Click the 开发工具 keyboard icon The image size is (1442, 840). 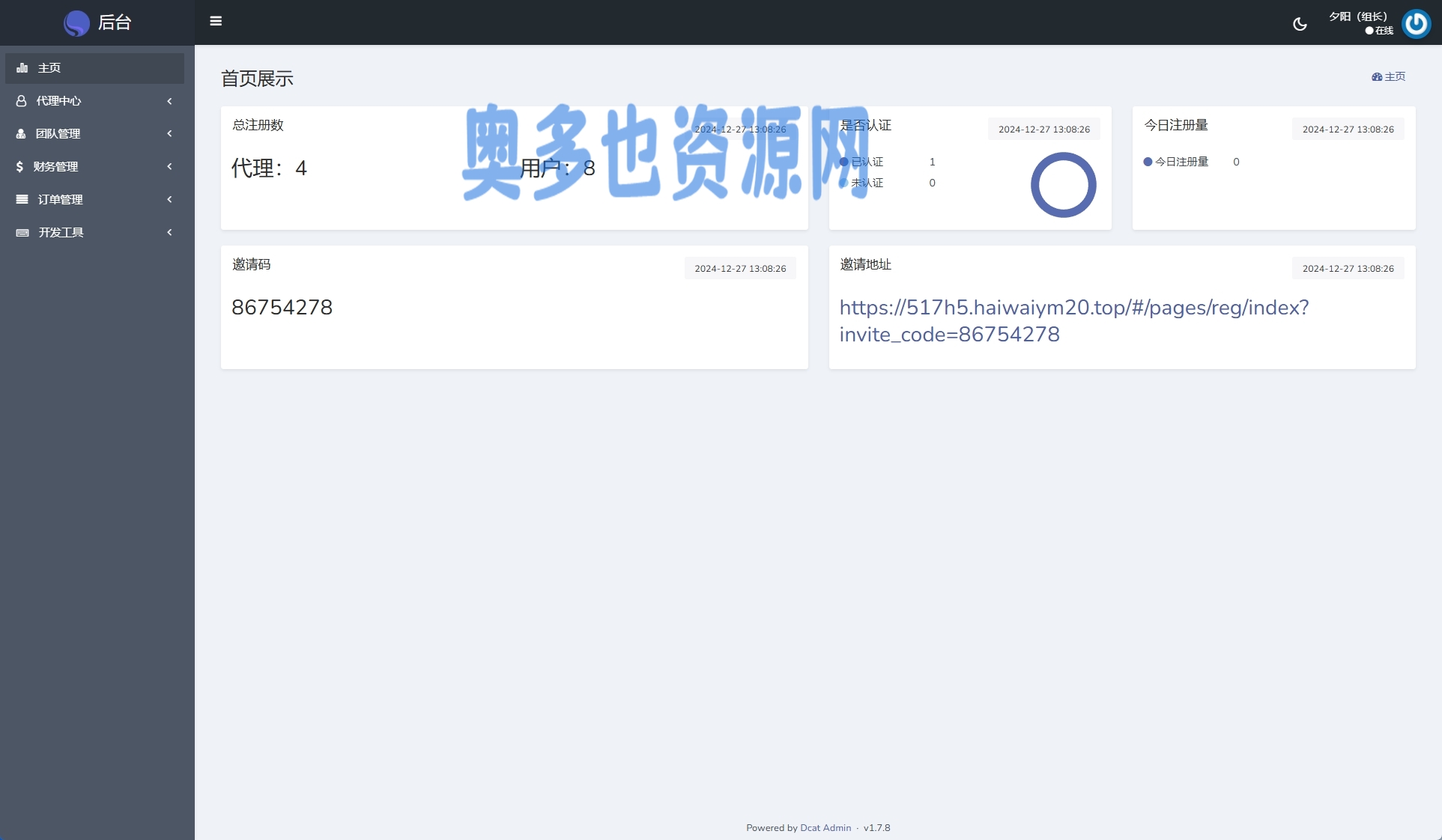click(22, 233)
